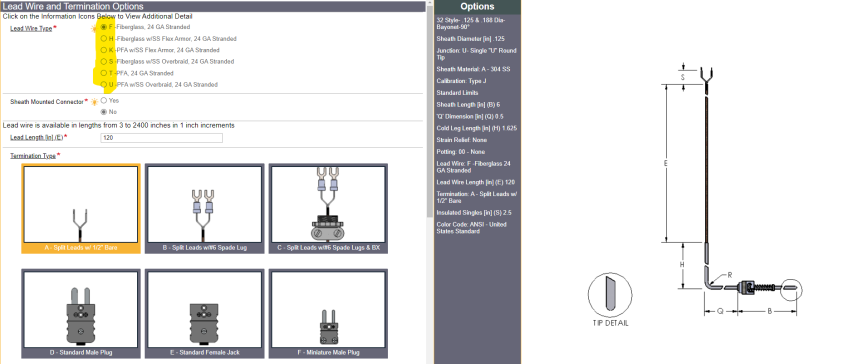Click option 'Insulated Singles [in] (S) 2.5'
The width and height of the screenshot is (843, 364).
(x=473, y=213)
